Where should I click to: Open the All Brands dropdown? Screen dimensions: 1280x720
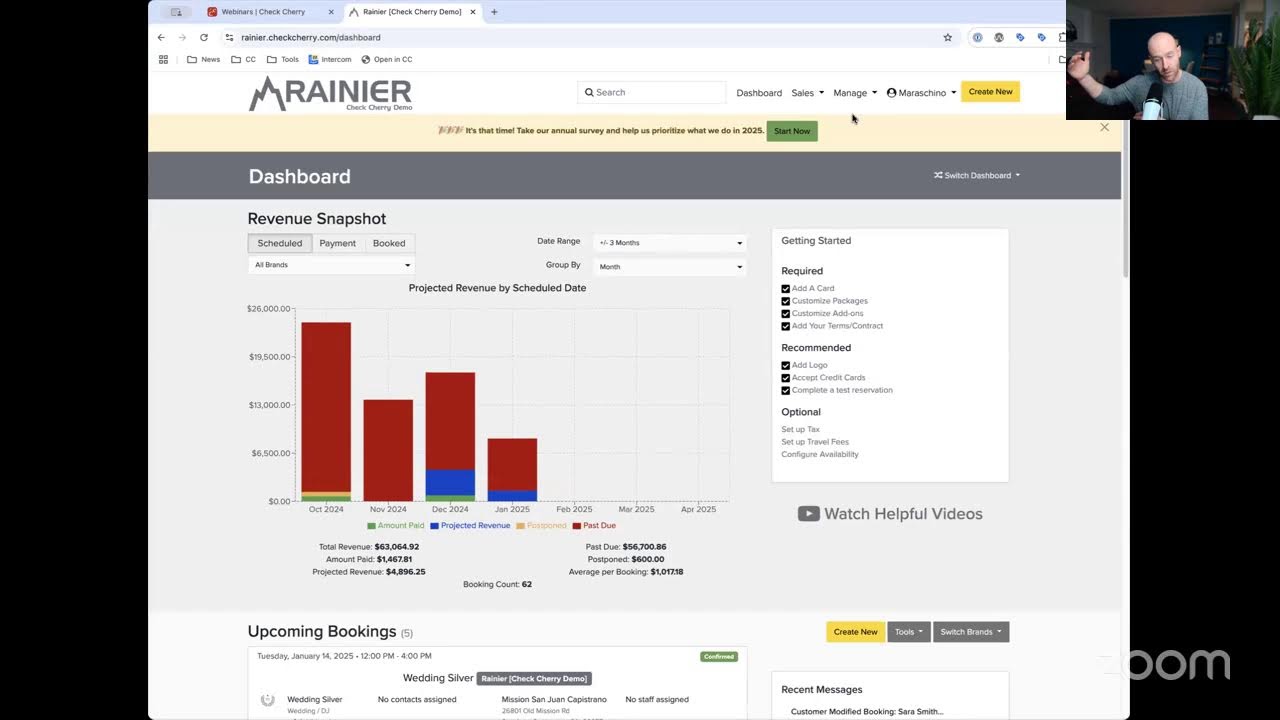331,265
